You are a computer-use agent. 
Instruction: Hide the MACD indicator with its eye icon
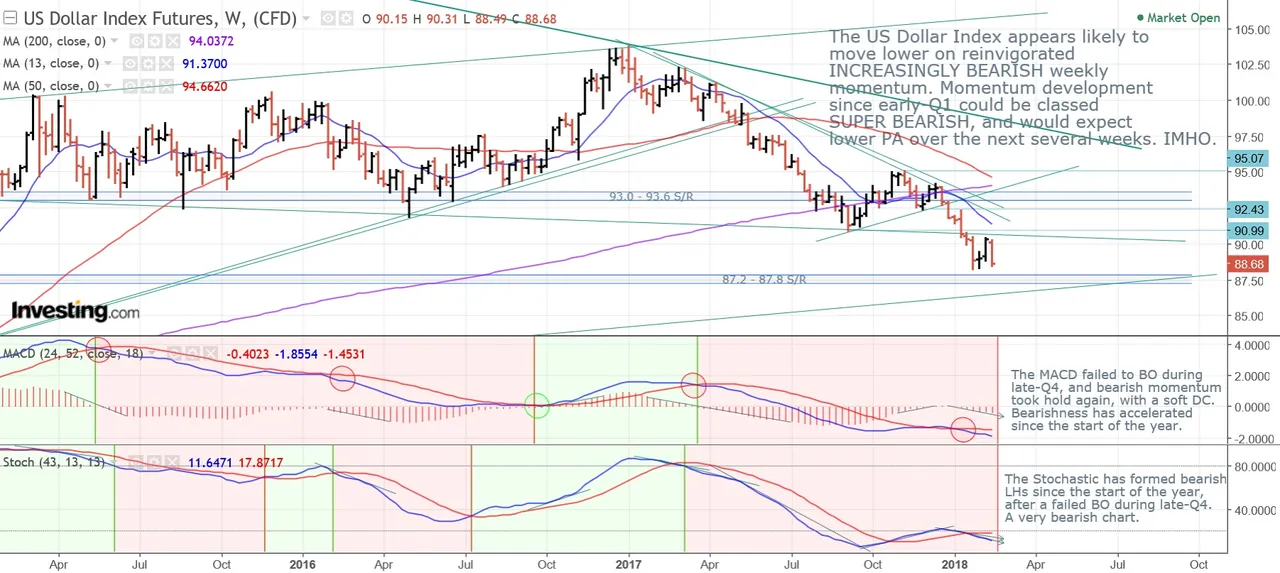[174, 354]
